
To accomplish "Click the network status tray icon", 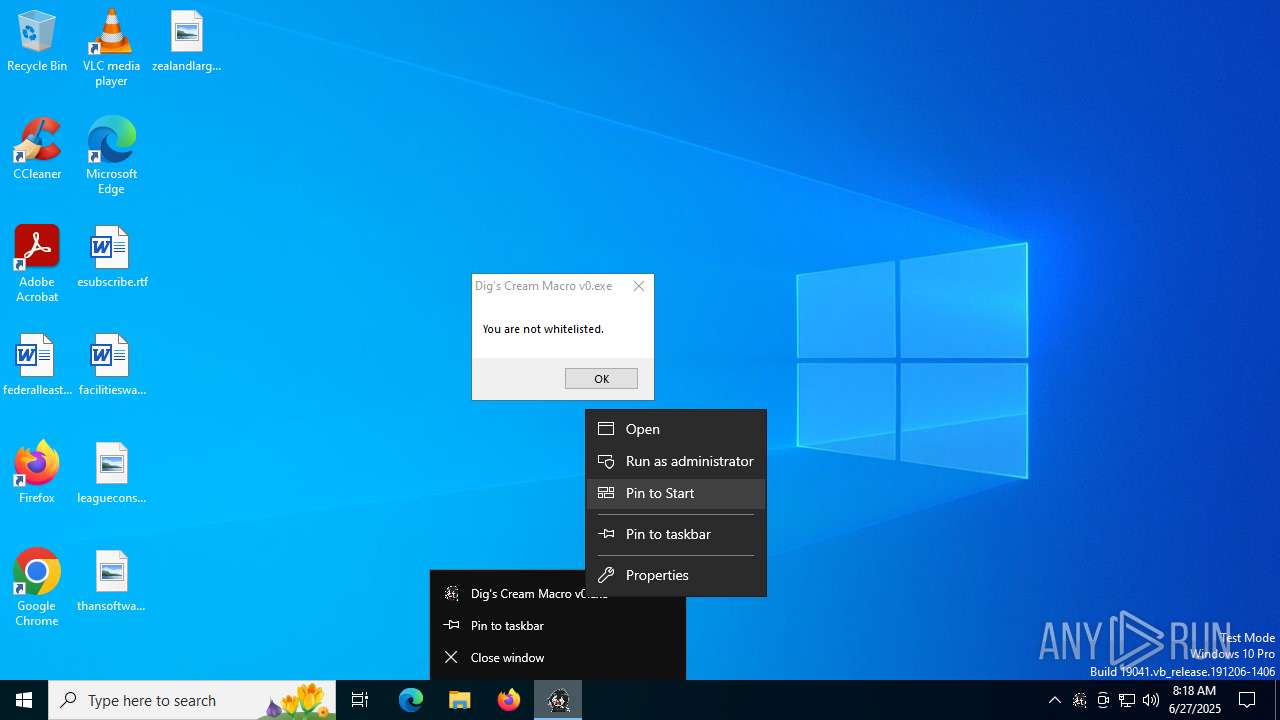I will [1127, 700].
